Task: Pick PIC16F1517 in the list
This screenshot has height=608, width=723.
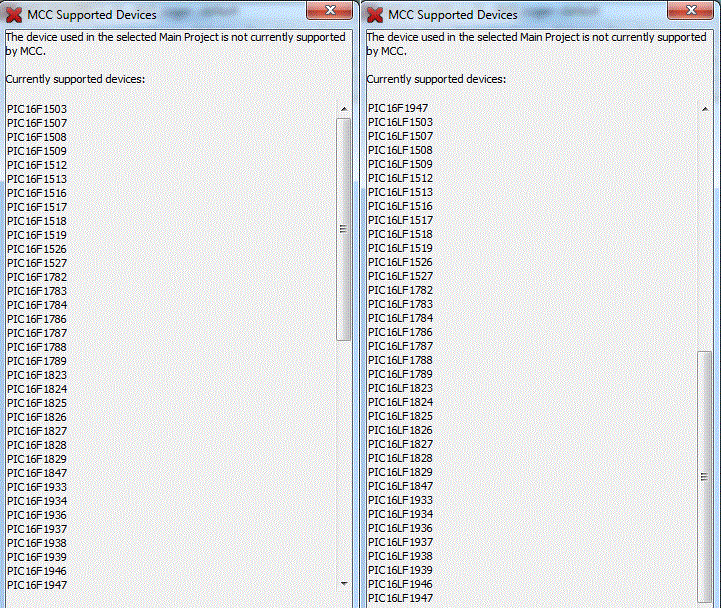Action: click(37, 207)
